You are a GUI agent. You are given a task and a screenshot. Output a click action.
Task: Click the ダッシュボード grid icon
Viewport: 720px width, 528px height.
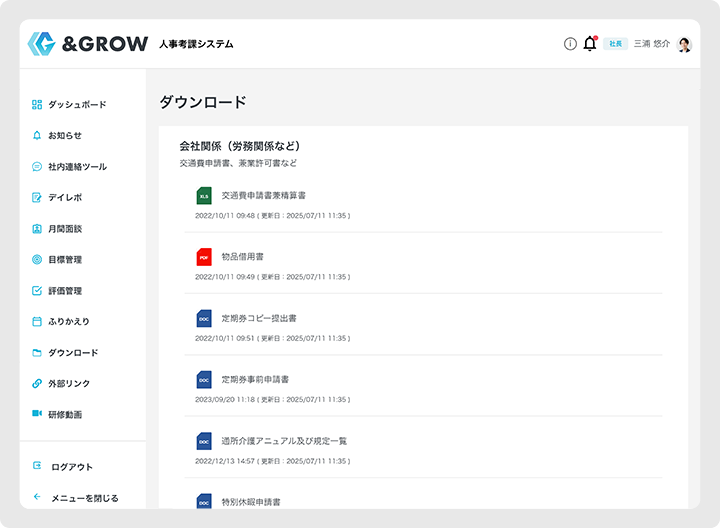[37, 105]
